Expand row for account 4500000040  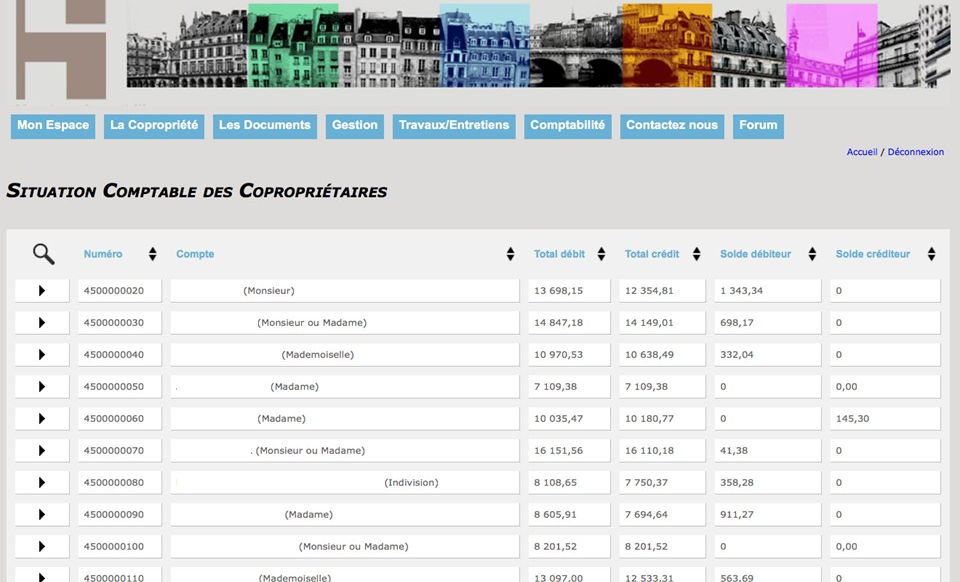pyautogui.click(x=42, y=354)
